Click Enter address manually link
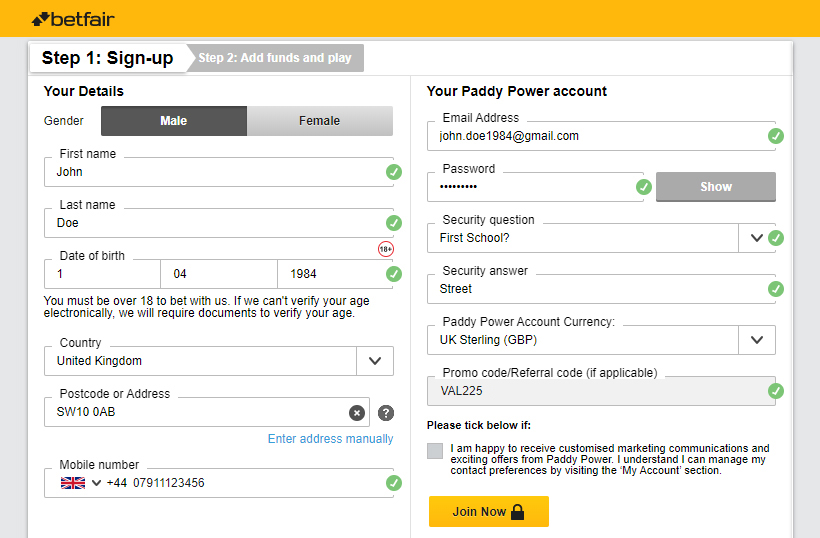Screen dimensions: 820x538 (x=331, y=439)
